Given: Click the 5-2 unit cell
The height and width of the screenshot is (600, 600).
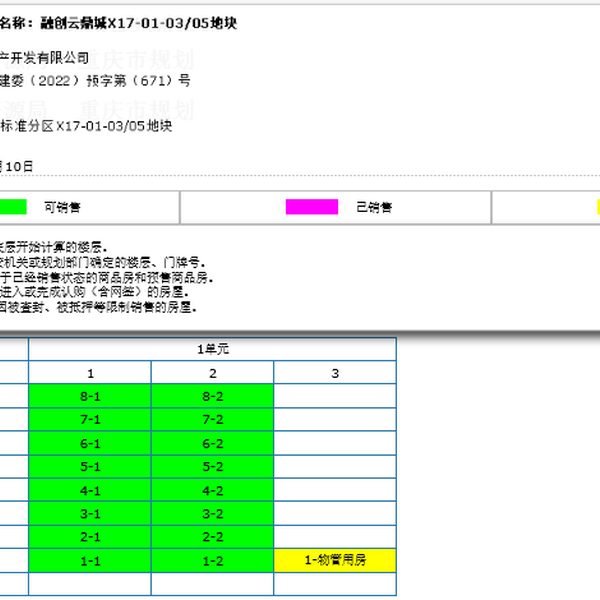Looking at the screenshot, I should click(x=212, y=466).
